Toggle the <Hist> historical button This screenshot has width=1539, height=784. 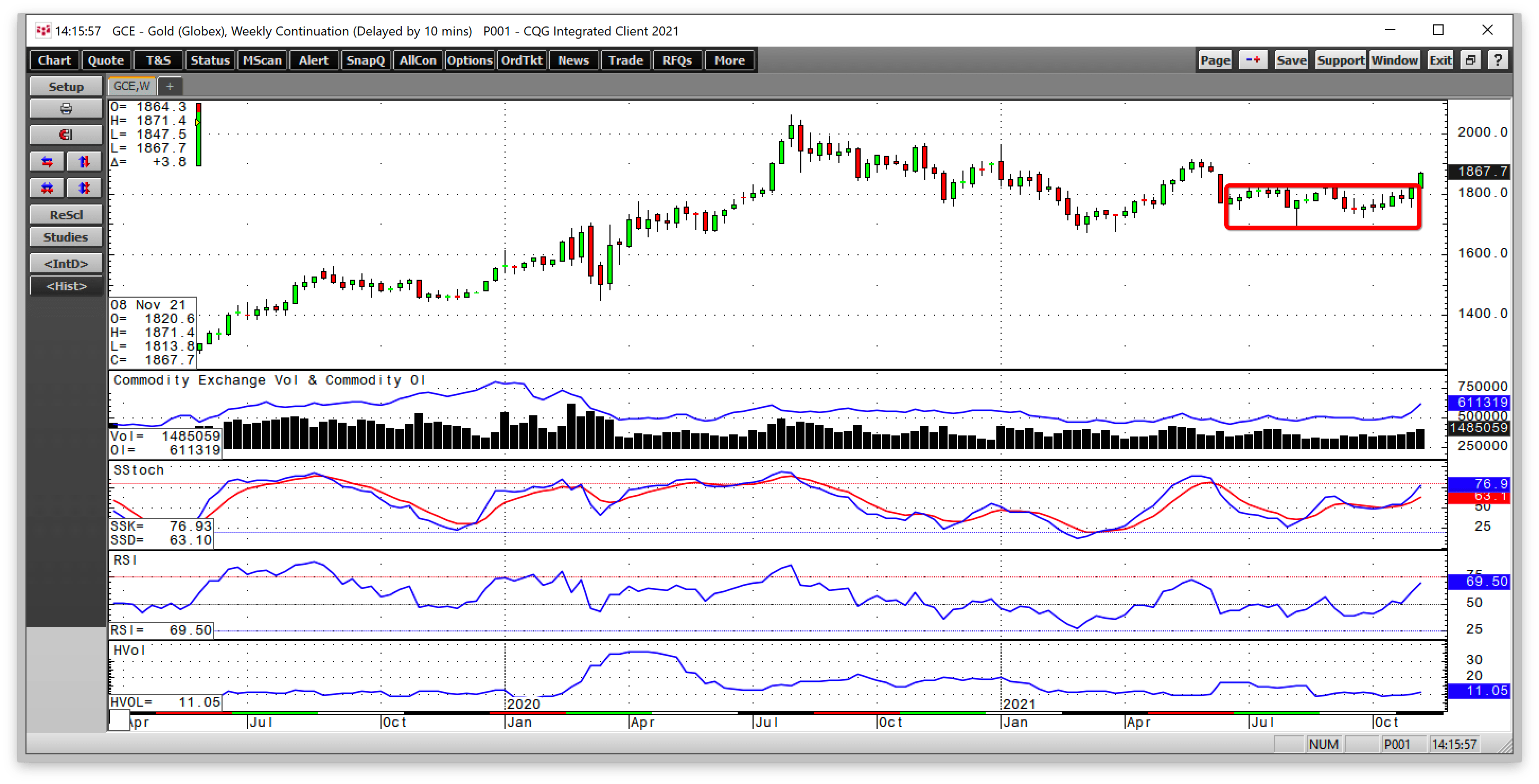pyautogui.click(x=66, y=286)
